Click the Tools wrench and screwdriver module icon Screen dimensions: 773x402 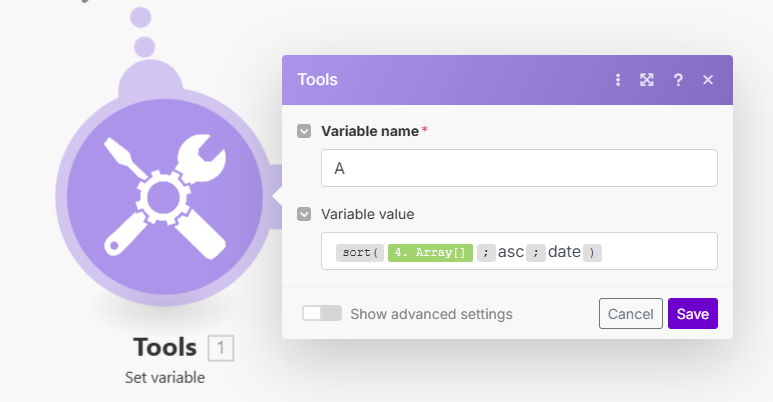pos(165,193)
